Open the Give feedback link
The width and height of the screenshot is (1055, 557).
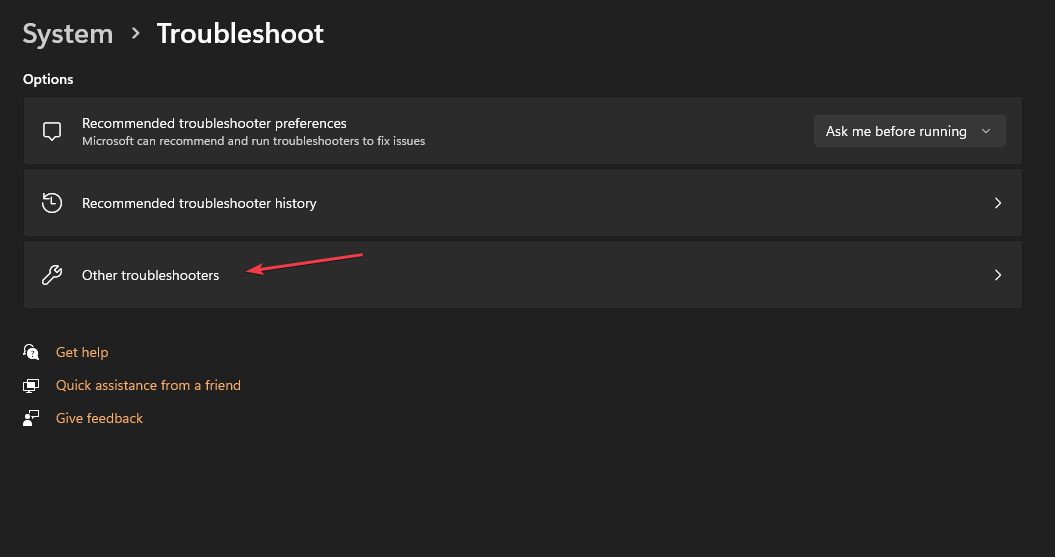click(x=100, y=418)
